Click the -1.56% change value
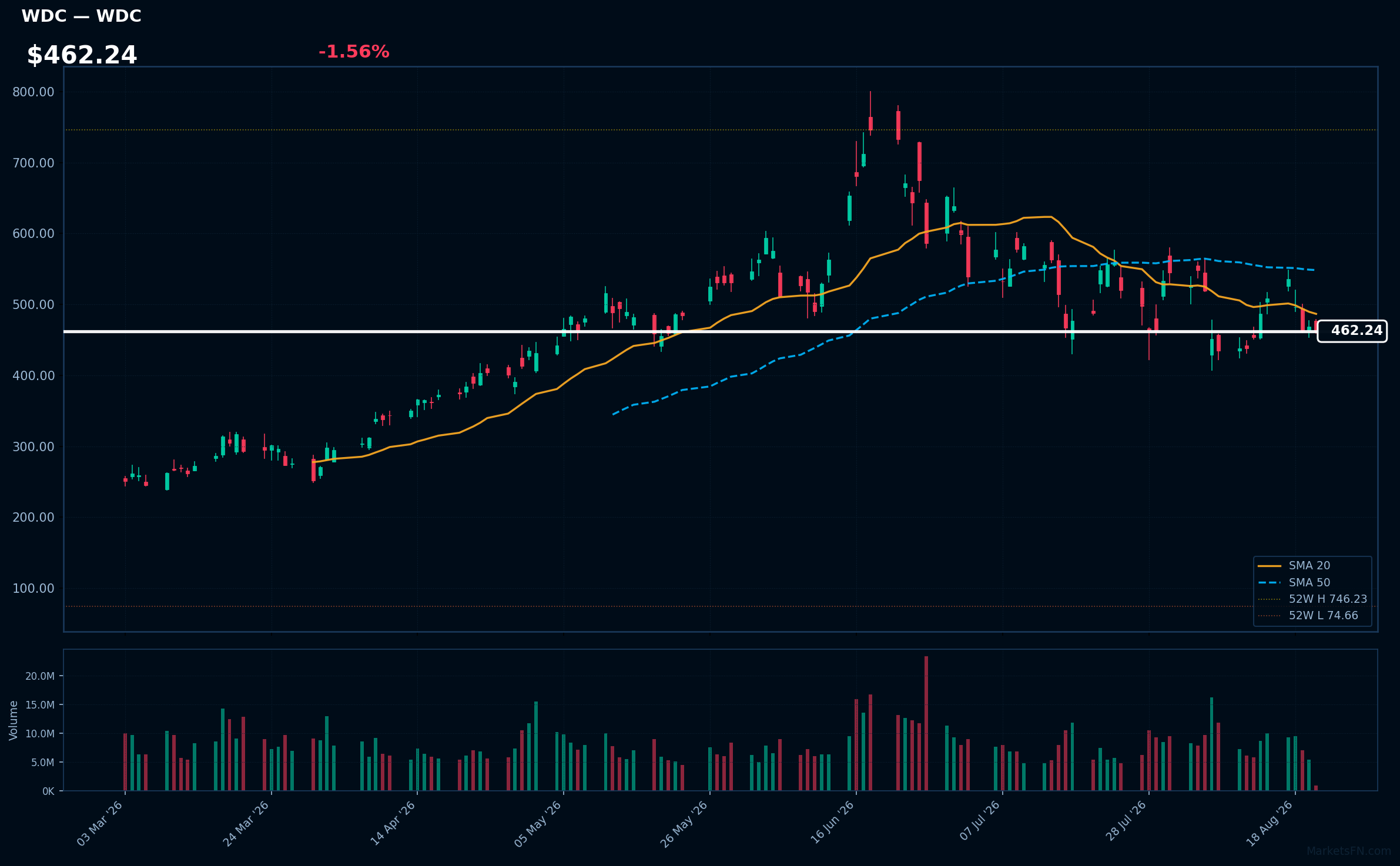Viewport: 1400px width, 866px height. tap(354, 52)
